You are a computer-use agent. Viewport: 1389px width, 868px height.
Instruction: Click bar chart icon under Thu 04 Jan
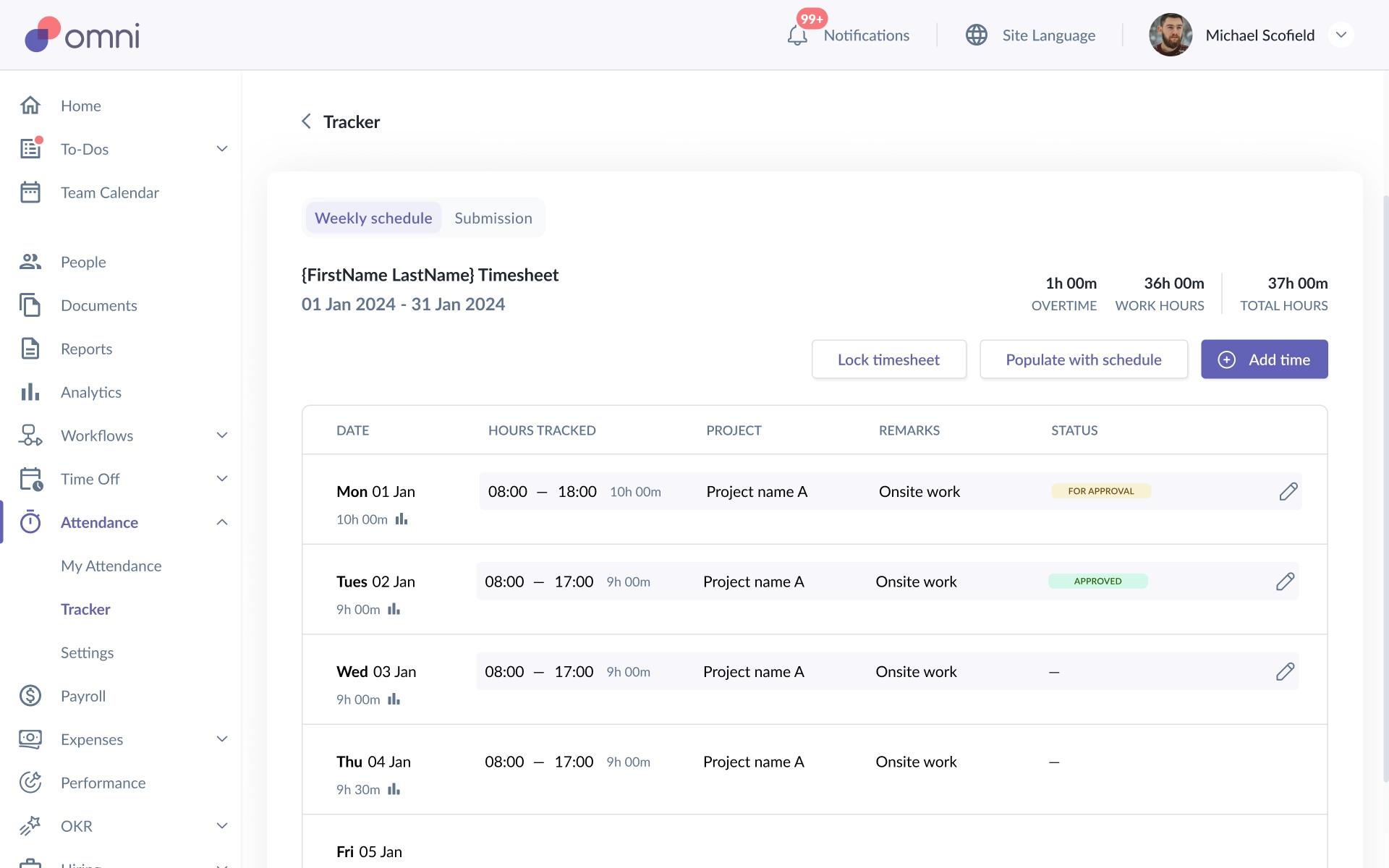[x=394, y=789]
